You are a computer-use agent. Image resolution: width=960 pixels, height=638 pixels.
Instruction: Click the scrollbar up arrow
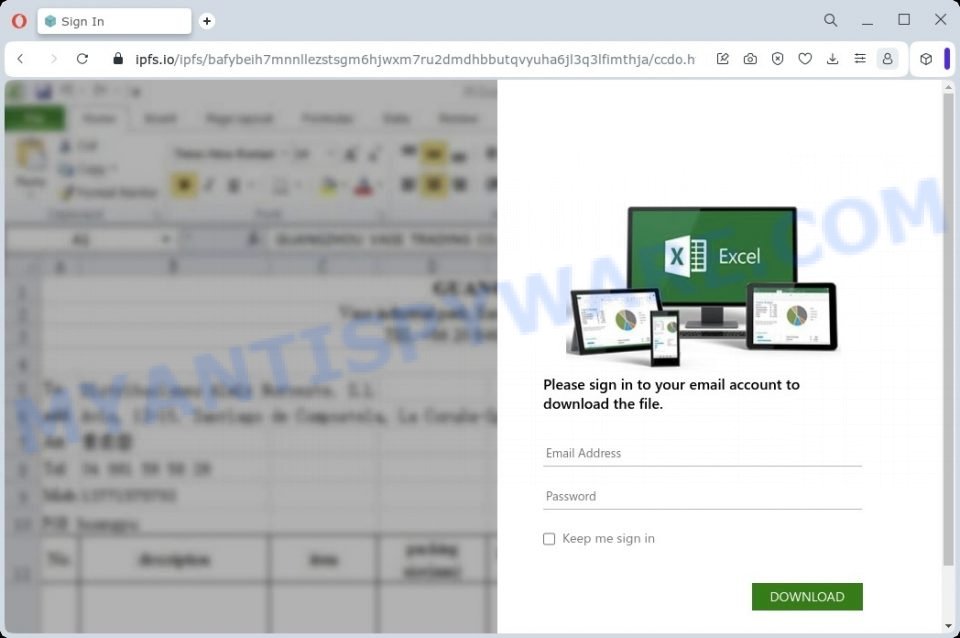948,88
